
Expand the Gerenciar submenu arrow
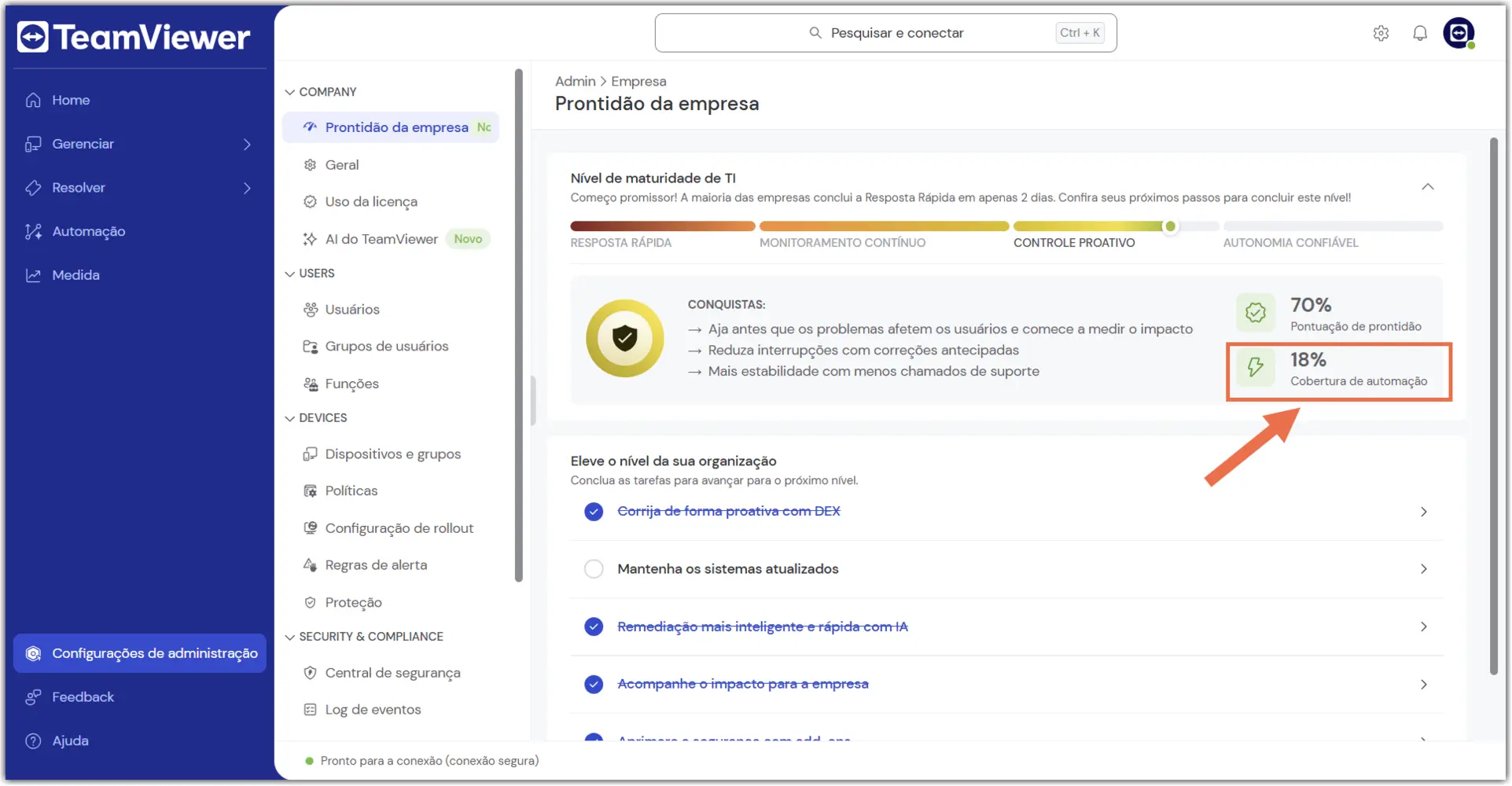[247, 144]
